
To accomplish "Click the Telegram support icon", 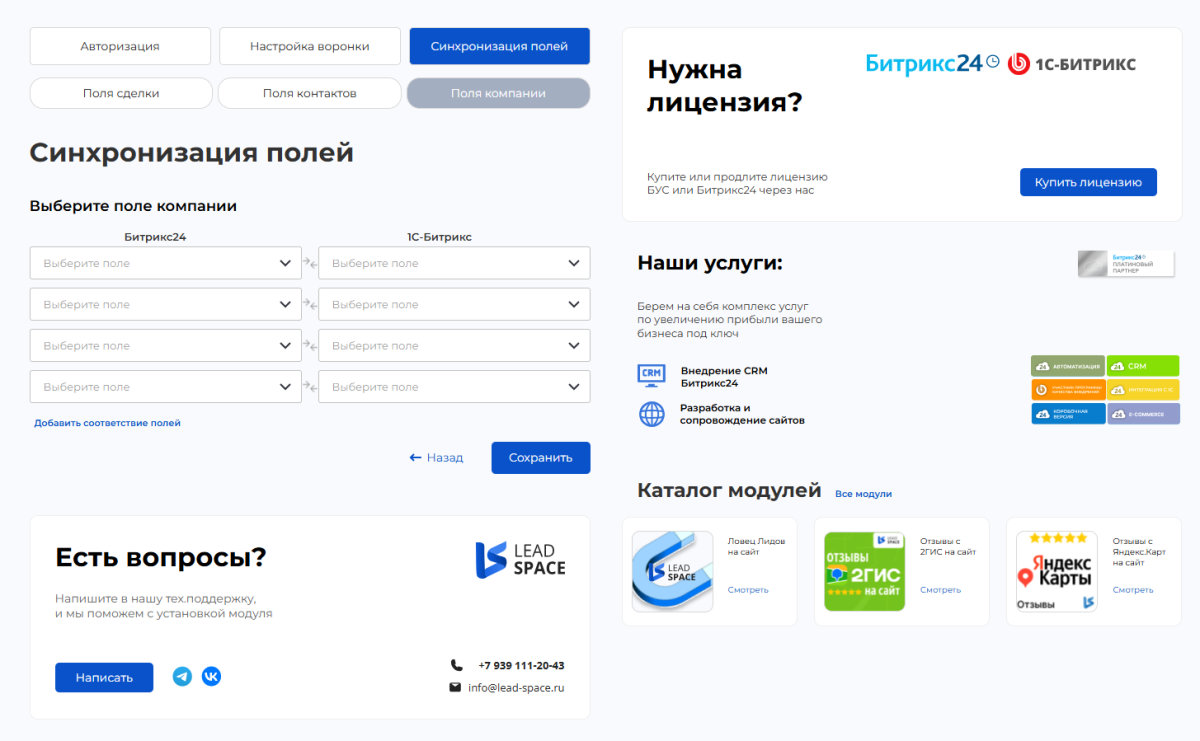I will coord(182,676).
